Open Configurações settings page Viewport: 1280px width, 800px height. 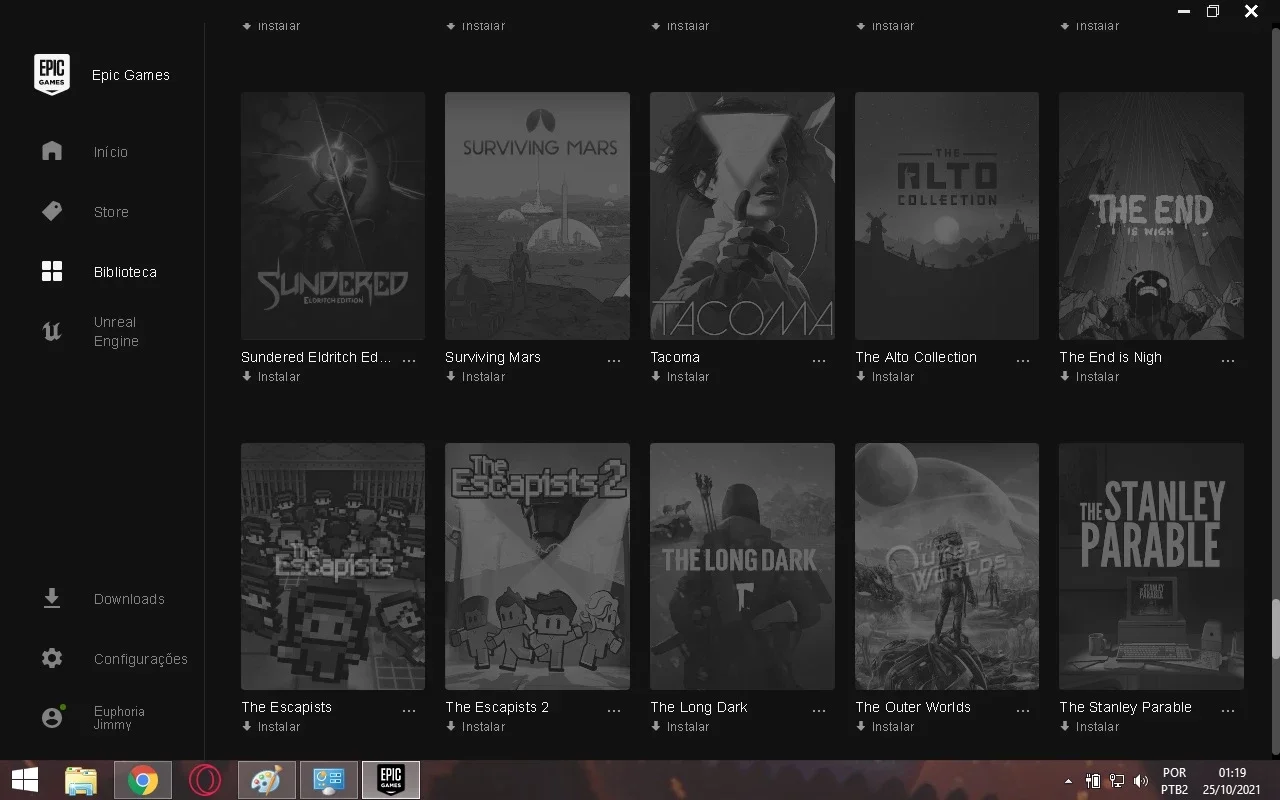pyautogui.click(x=141, y=659)
